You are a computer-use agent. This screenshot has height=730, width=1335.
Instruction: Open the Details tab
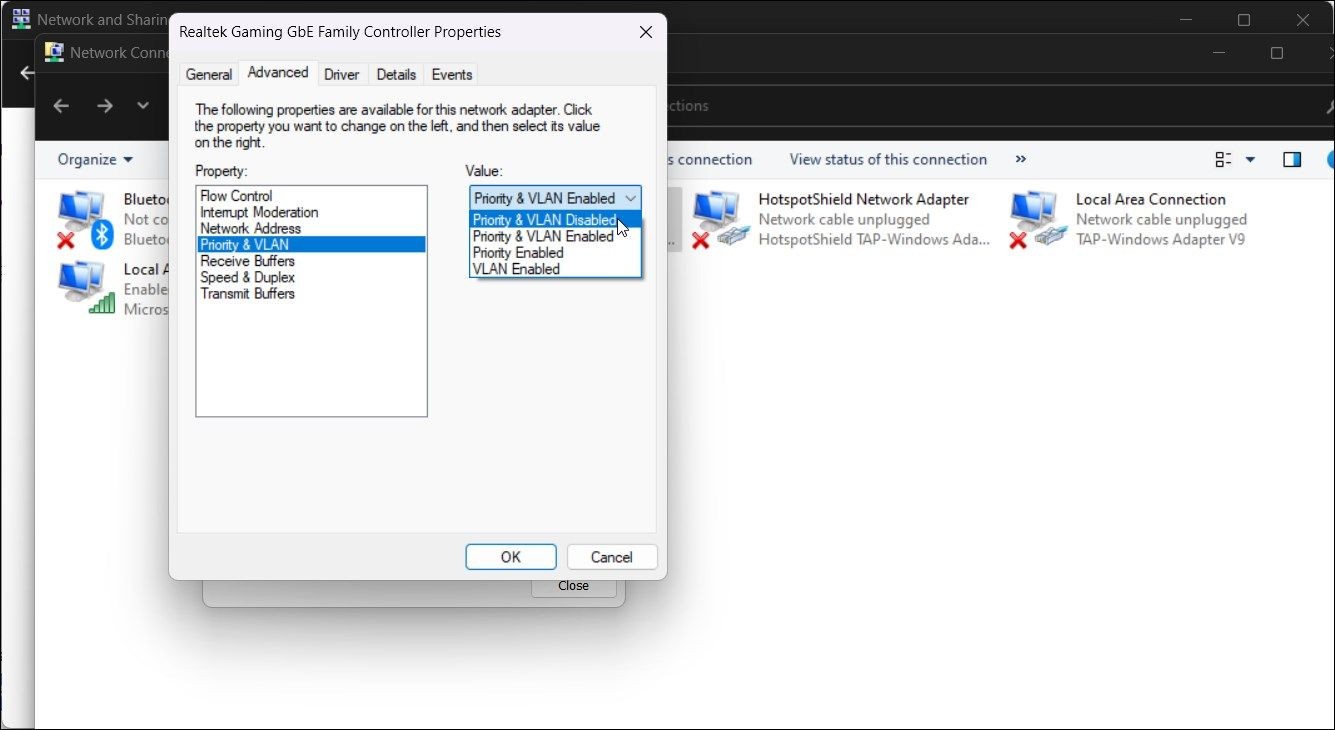click(x=396, y=74)
